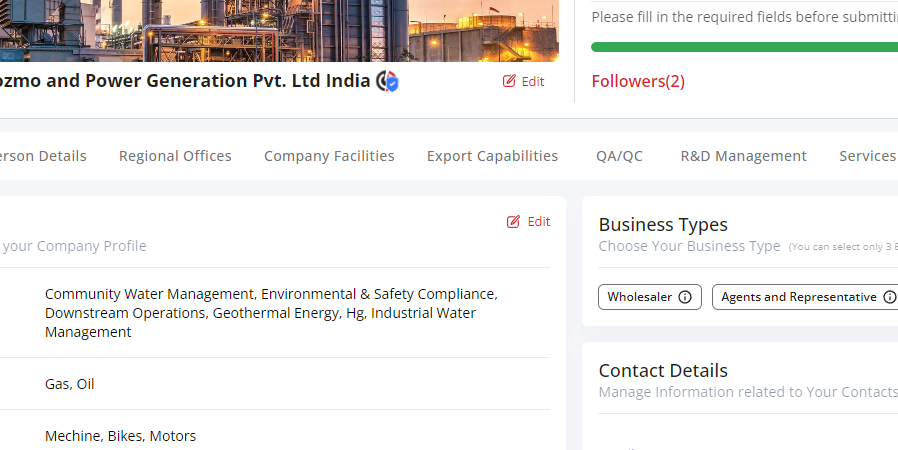Image resolution: width=898 pixels, height=450 pixels.
Task: Show the info icon on the Wholesaler chip
Action: click(685, 297)
